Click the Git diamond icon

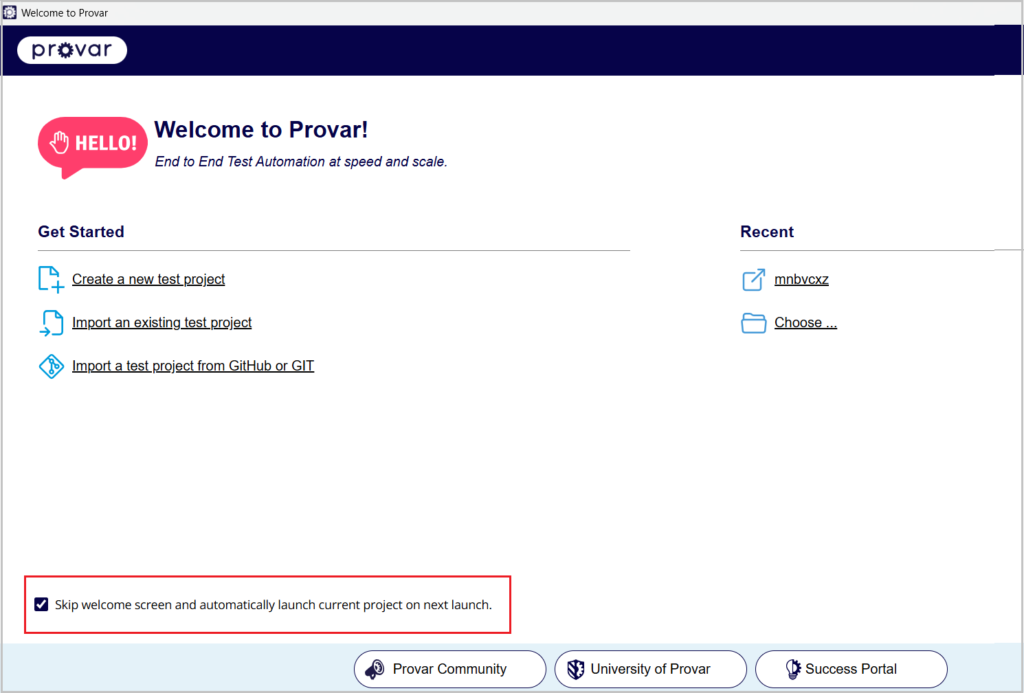point(50,366)
